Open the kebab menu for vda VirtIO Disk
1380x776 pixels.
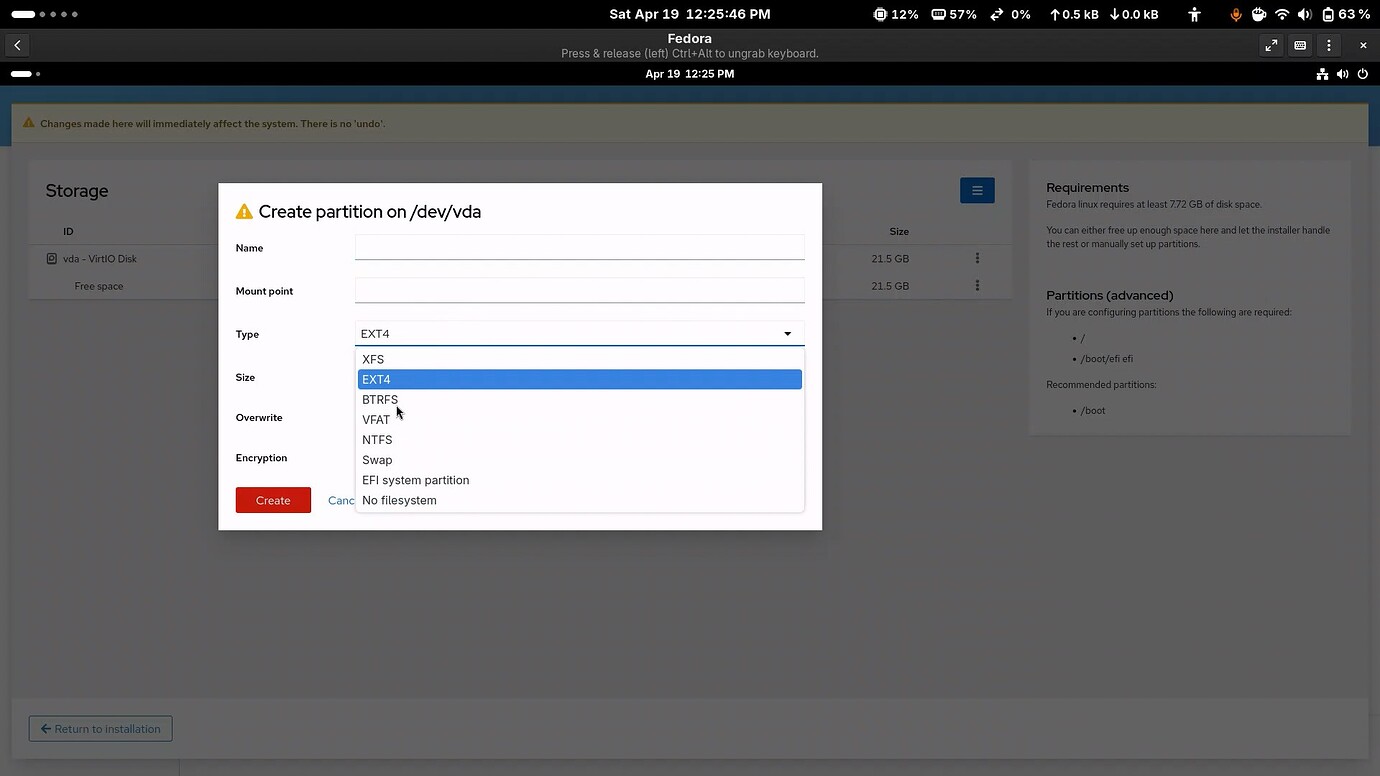tap(977, 258)
